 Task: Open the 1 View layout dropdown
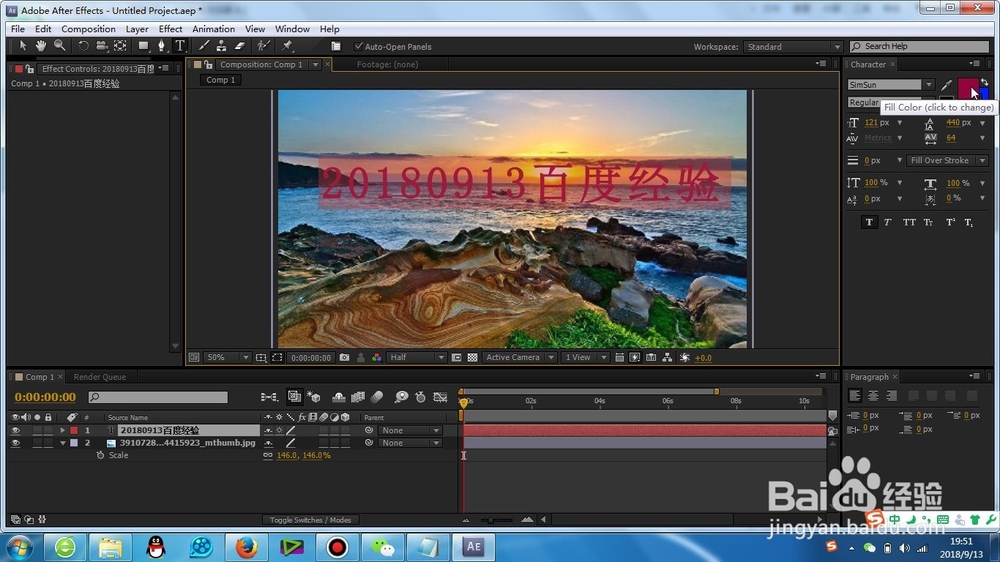tap(585, 358)
